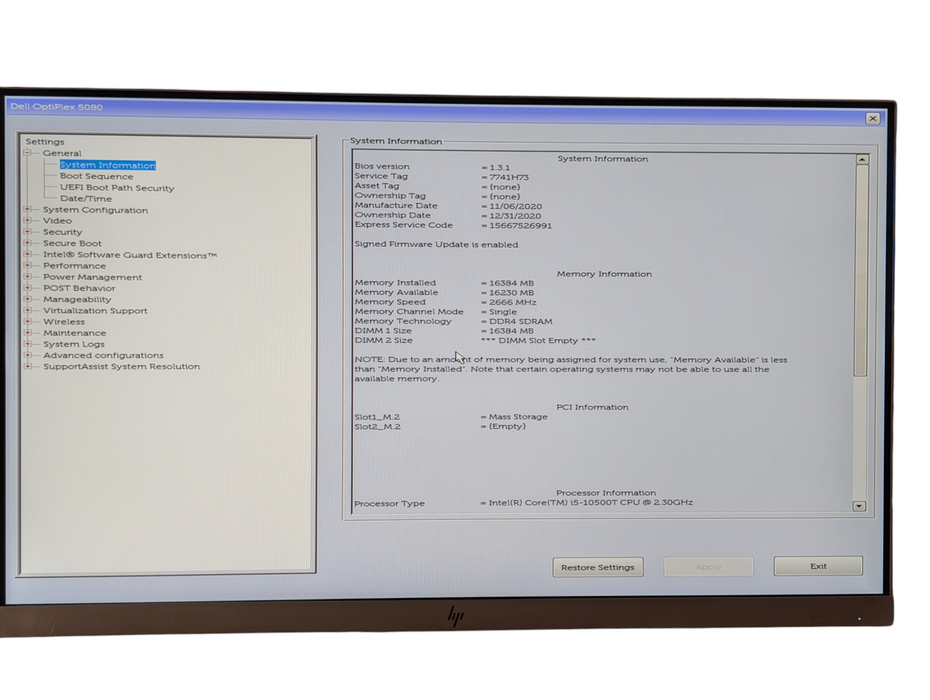930x700 pixels.
Task: Expand the Wireless node
Action: point(27,321)
